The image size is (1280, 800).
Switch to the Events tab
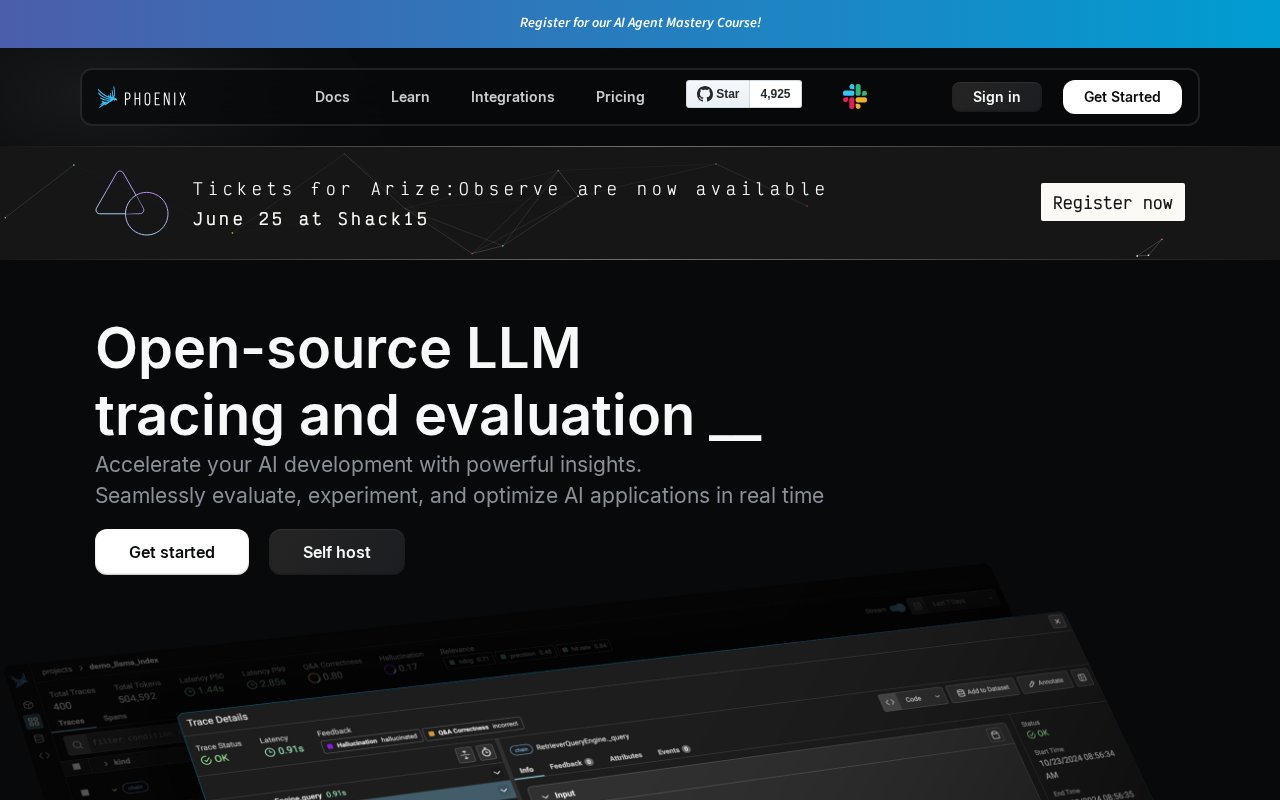(673, 750)
